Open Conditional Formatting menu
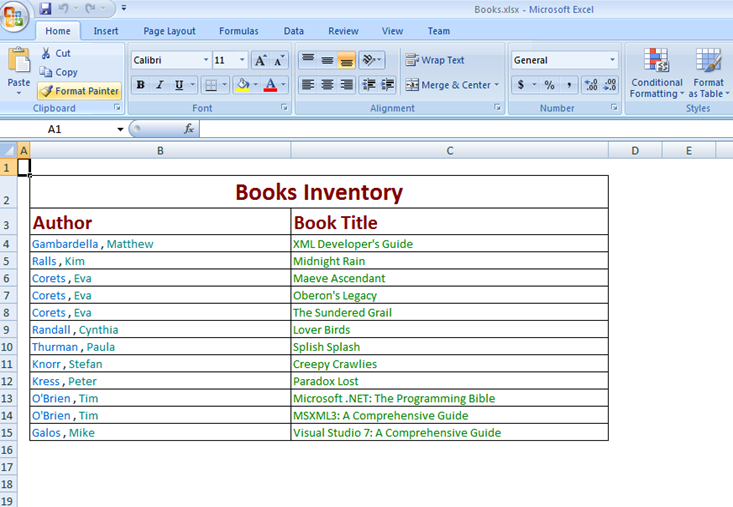The image size is (733, 507). pyautogui.click(x=657, y=73)
